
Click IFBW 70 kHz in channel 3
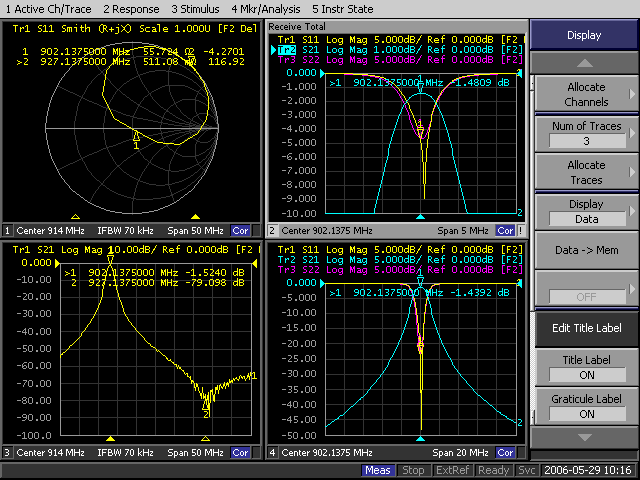125,453
